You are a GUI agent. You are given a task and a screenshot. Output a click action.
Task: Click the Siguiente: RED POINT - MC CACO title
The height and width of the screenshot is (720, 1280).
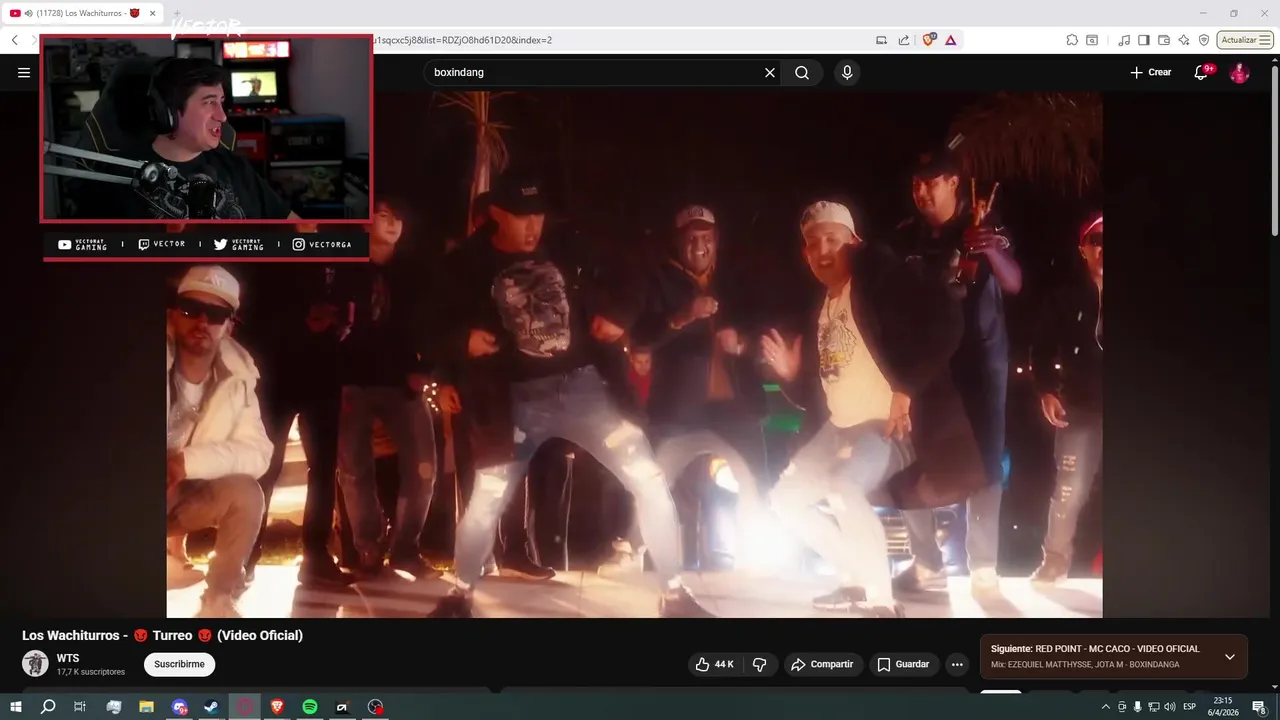1095,649
